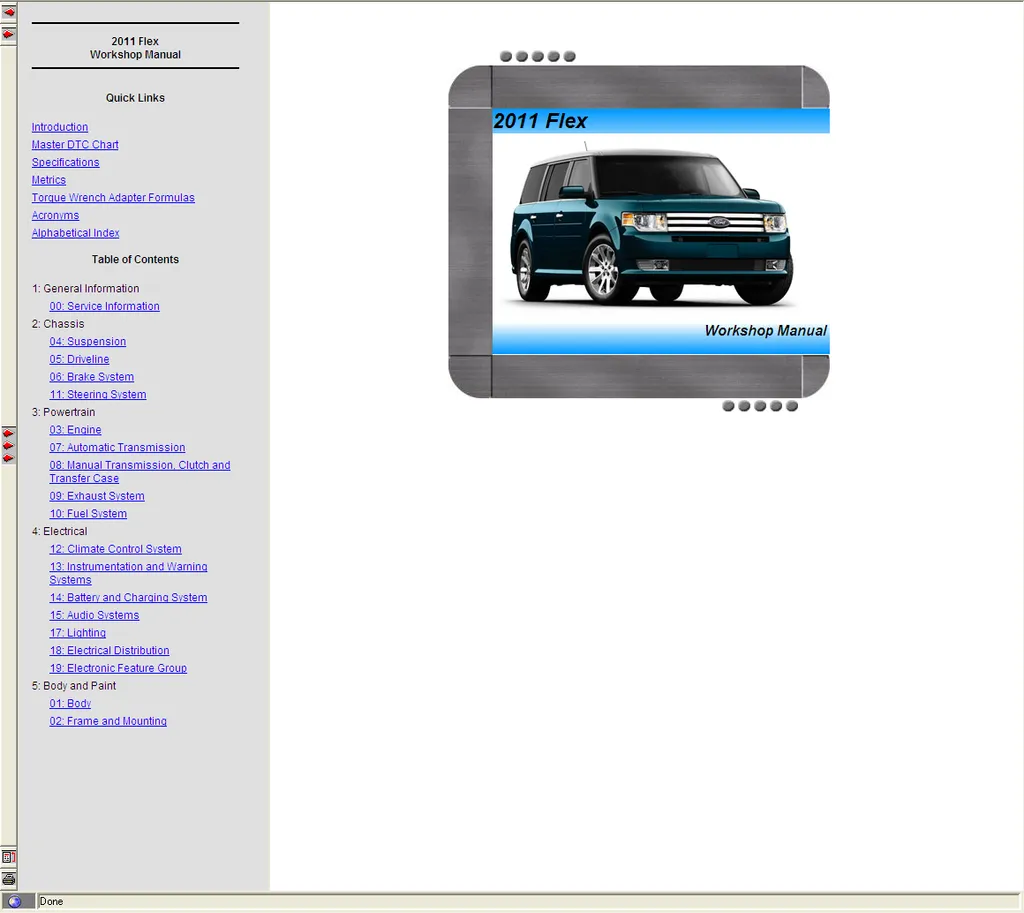Screen dimensions: 1024x913
Task: Click the 'Quick Links' heading
Action: pyautogui.click(x=135, y=97)
